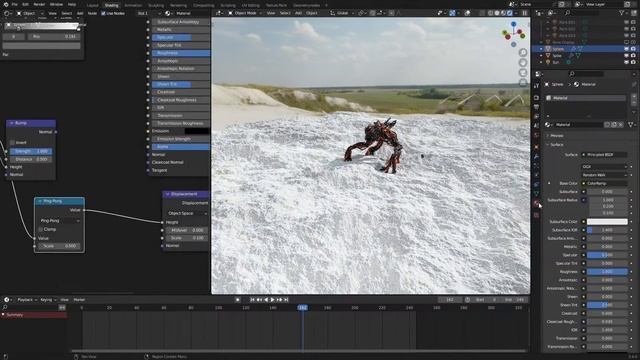Click the Alpha socket field of Principled node
The image size is (640, 360).
[x=181, y=147]
